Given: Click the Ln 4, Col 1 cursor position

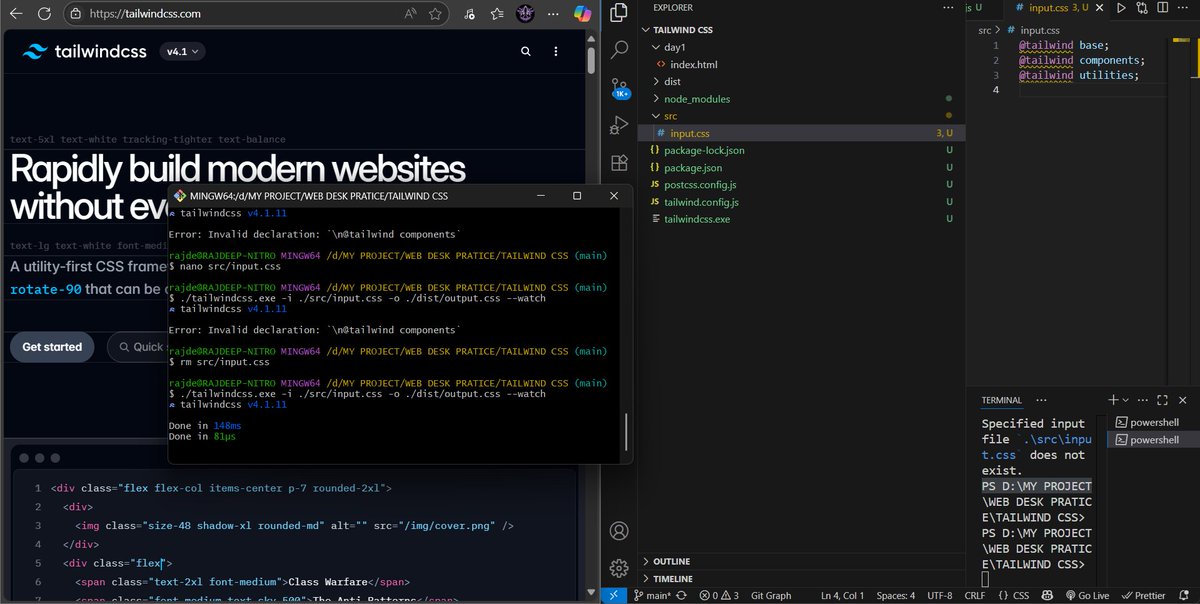Looking at the screenshot, I should [x=842, y=596].
